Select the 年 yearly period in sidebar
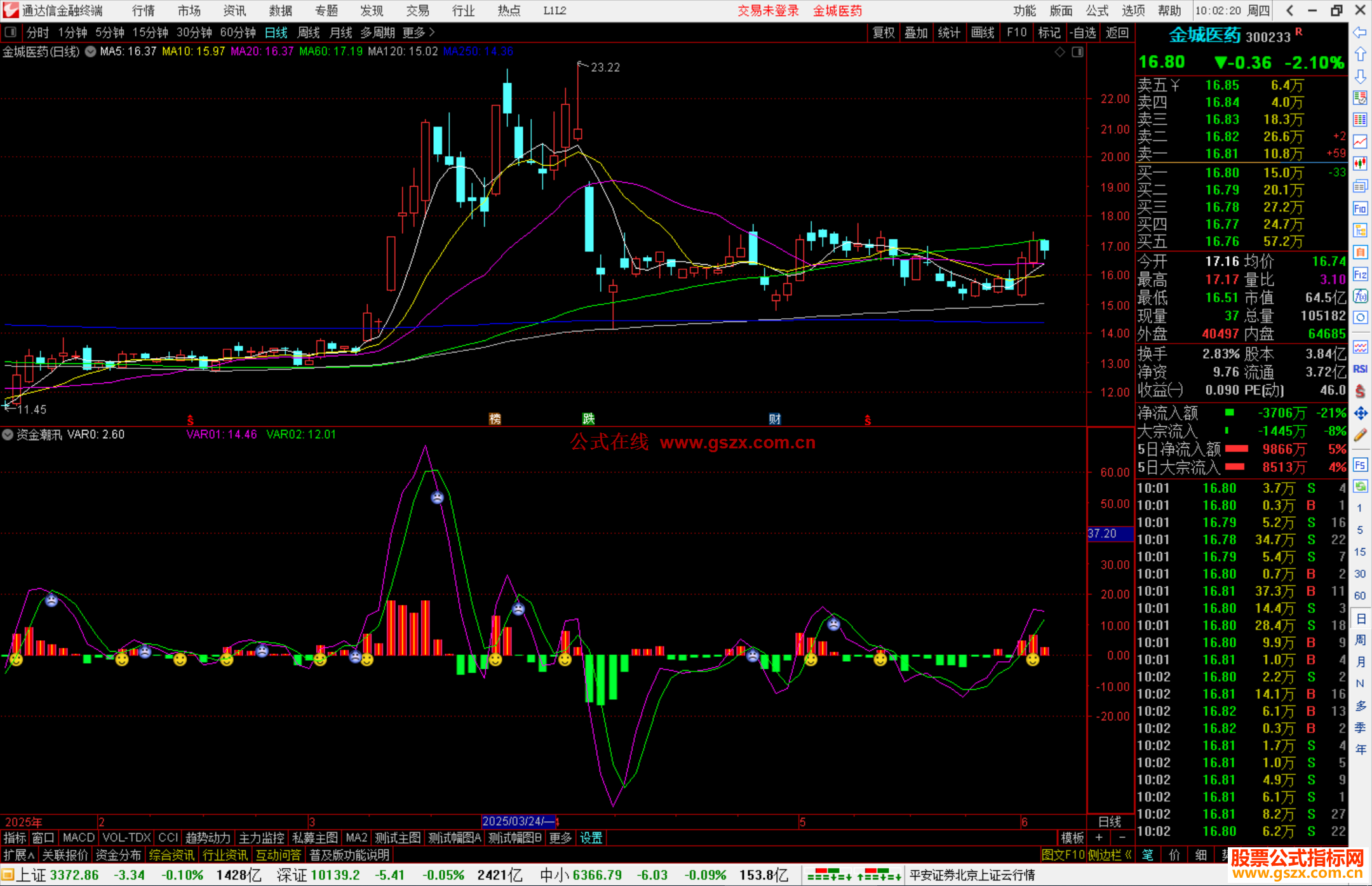 [1360, 749]
